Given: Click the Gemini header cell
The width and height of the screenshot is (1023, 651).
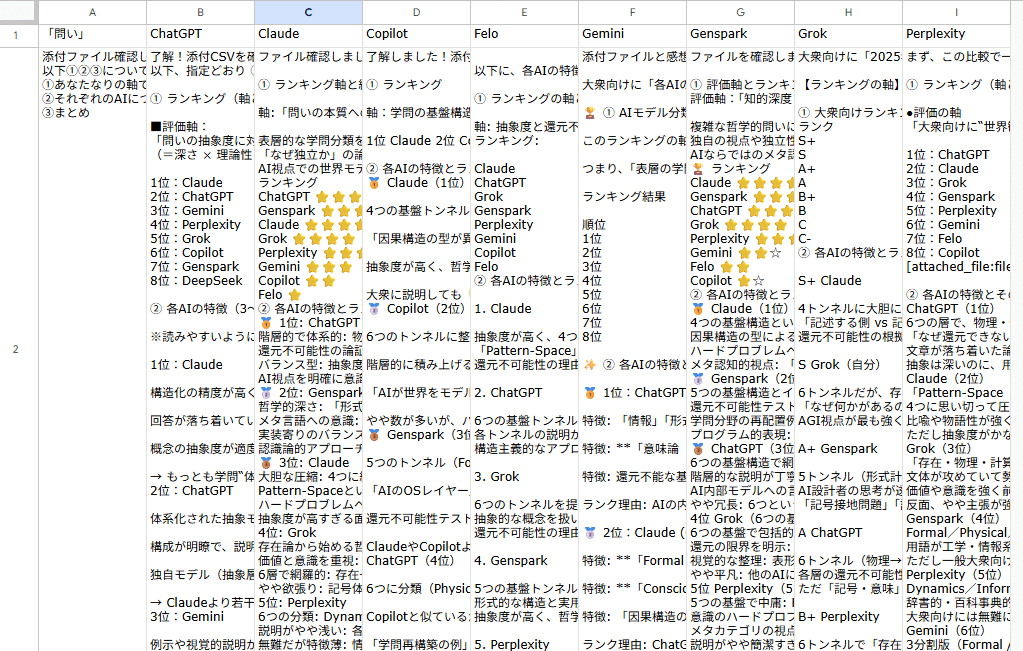Looking at the screenshot, I should 632,35.
